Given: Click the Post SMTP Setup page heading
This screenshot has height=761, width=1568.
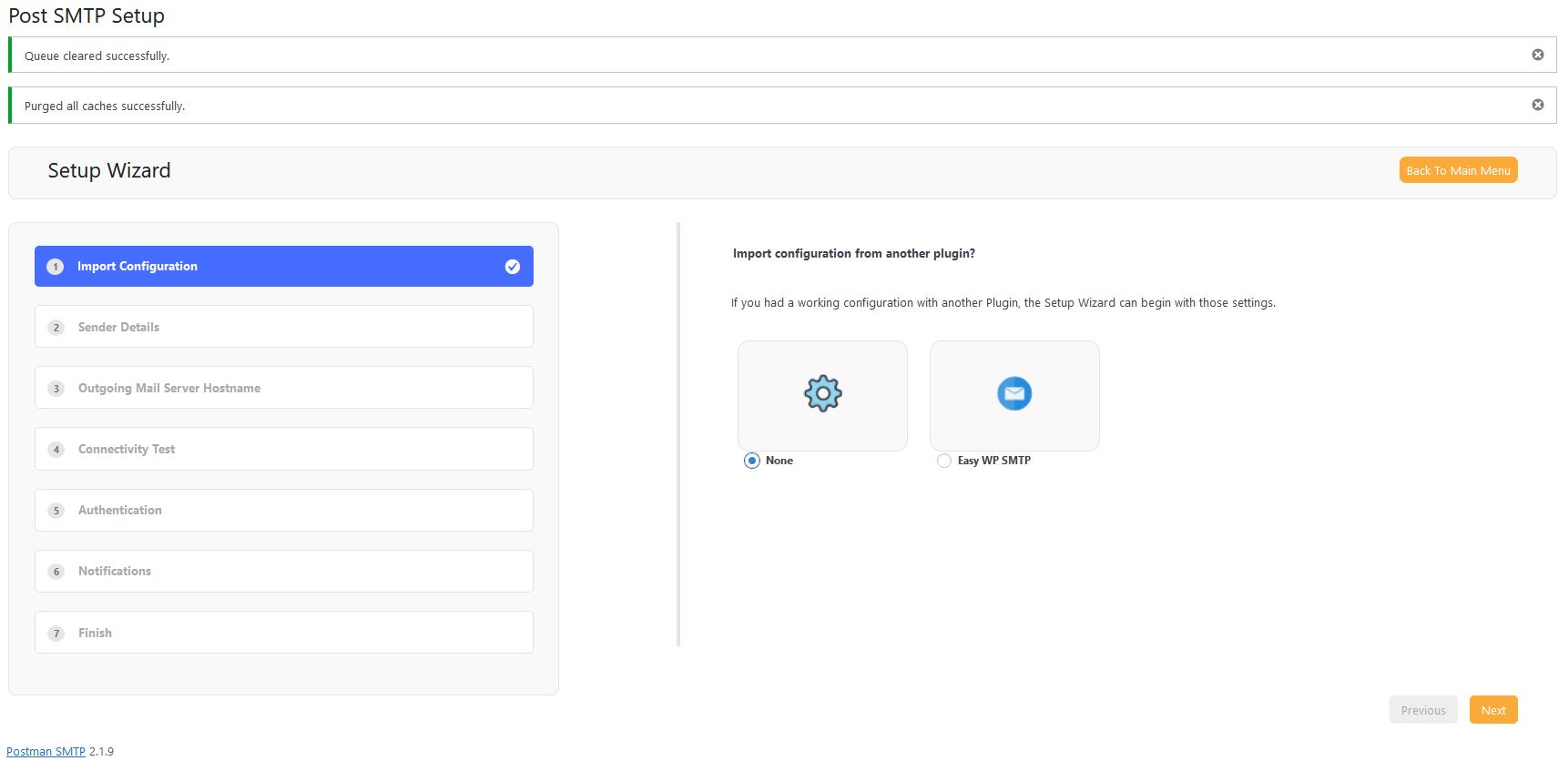Looking at the screenshot, I should pos(87,15).
